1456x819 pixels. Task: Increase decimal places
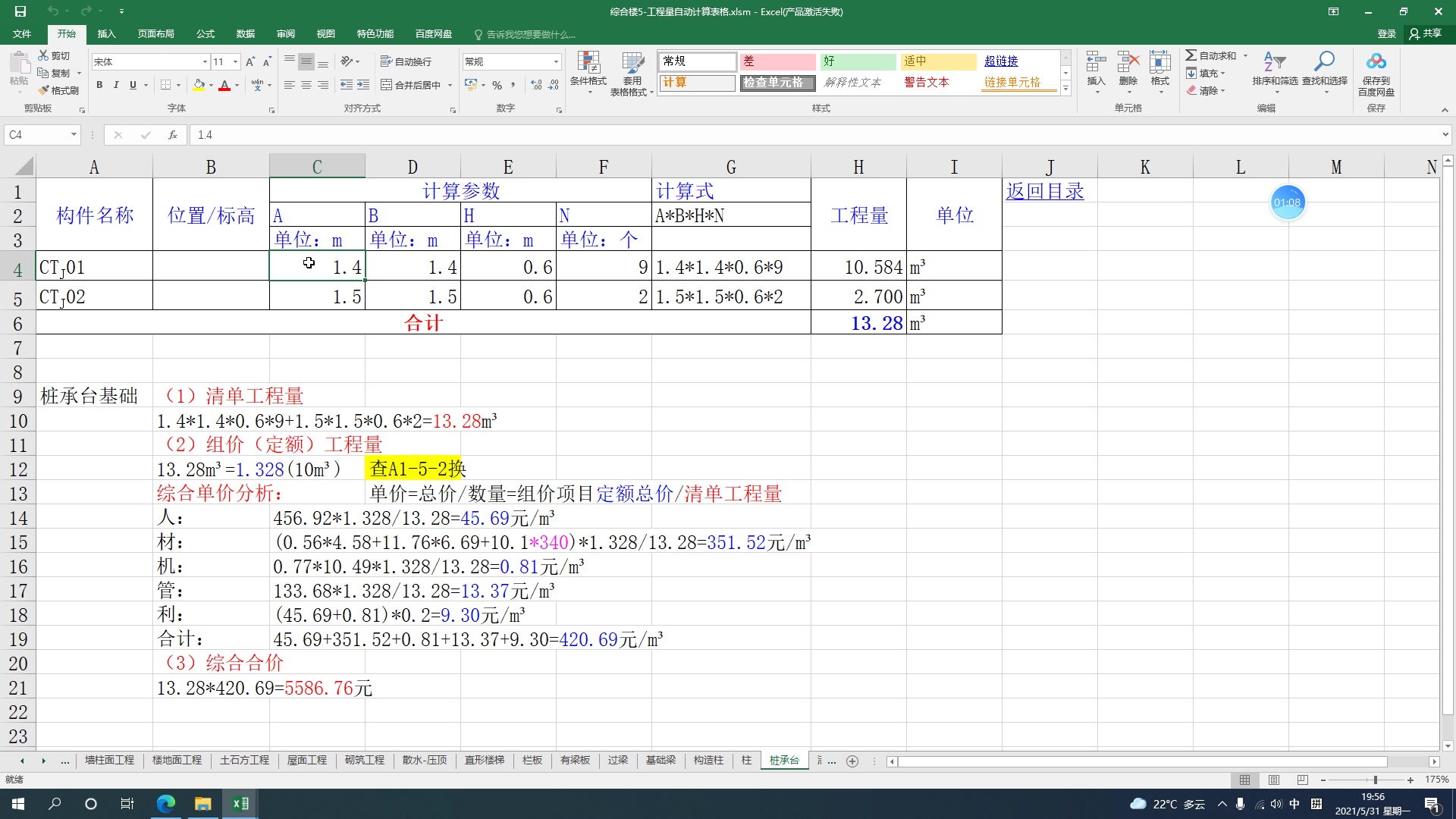[x=536, y=85]
